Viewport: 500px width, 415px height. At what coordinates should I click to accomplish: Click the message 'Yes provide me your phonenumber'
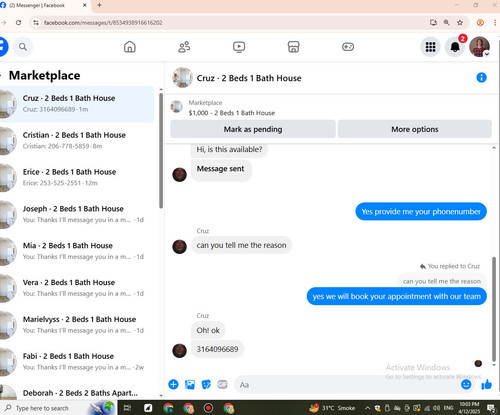(x=421, y=211)
